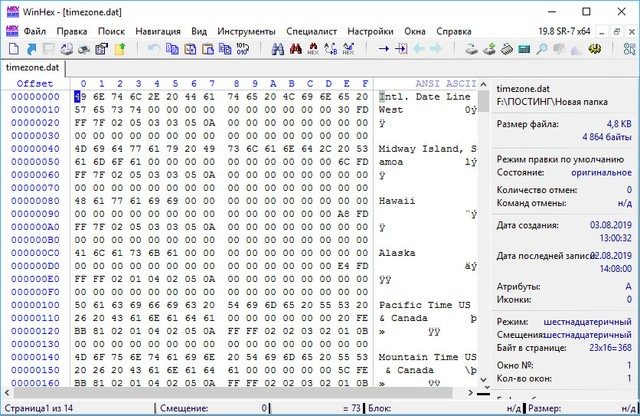Screen dimensions: 640x416
Task: Open the Файл menu
Action: 35,31
